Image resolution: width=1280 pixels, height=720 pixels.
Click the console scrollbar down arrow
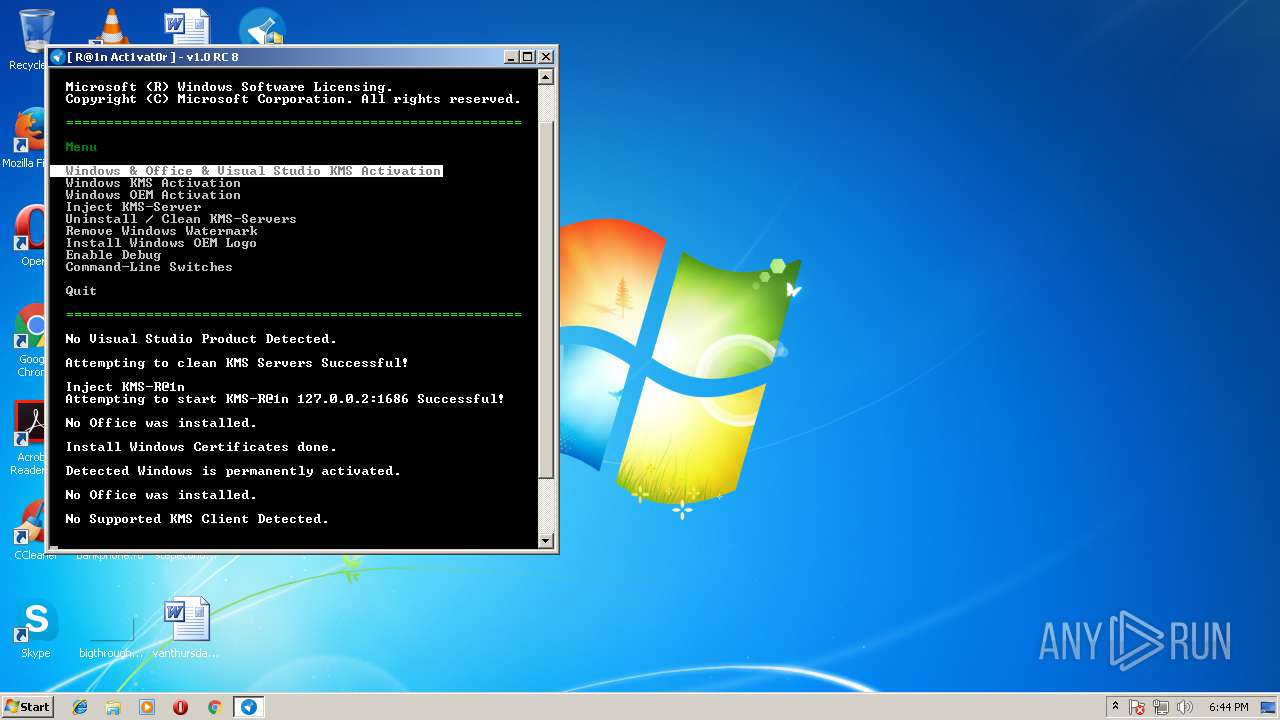[x=546, y=541]
